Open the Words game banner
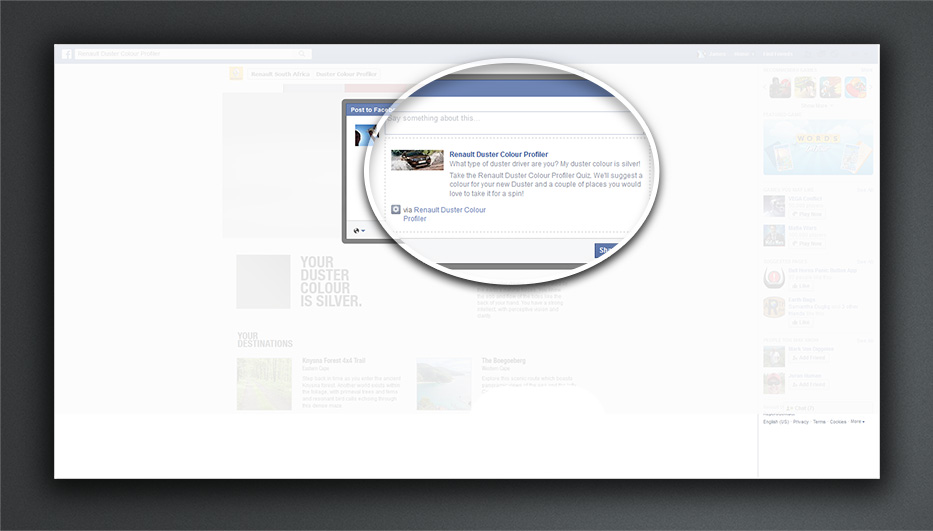 818,147
